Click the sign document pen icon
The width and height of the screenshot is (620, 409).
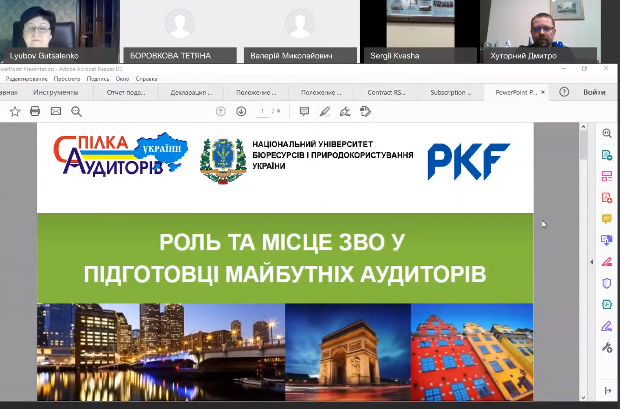pos(345,112)
